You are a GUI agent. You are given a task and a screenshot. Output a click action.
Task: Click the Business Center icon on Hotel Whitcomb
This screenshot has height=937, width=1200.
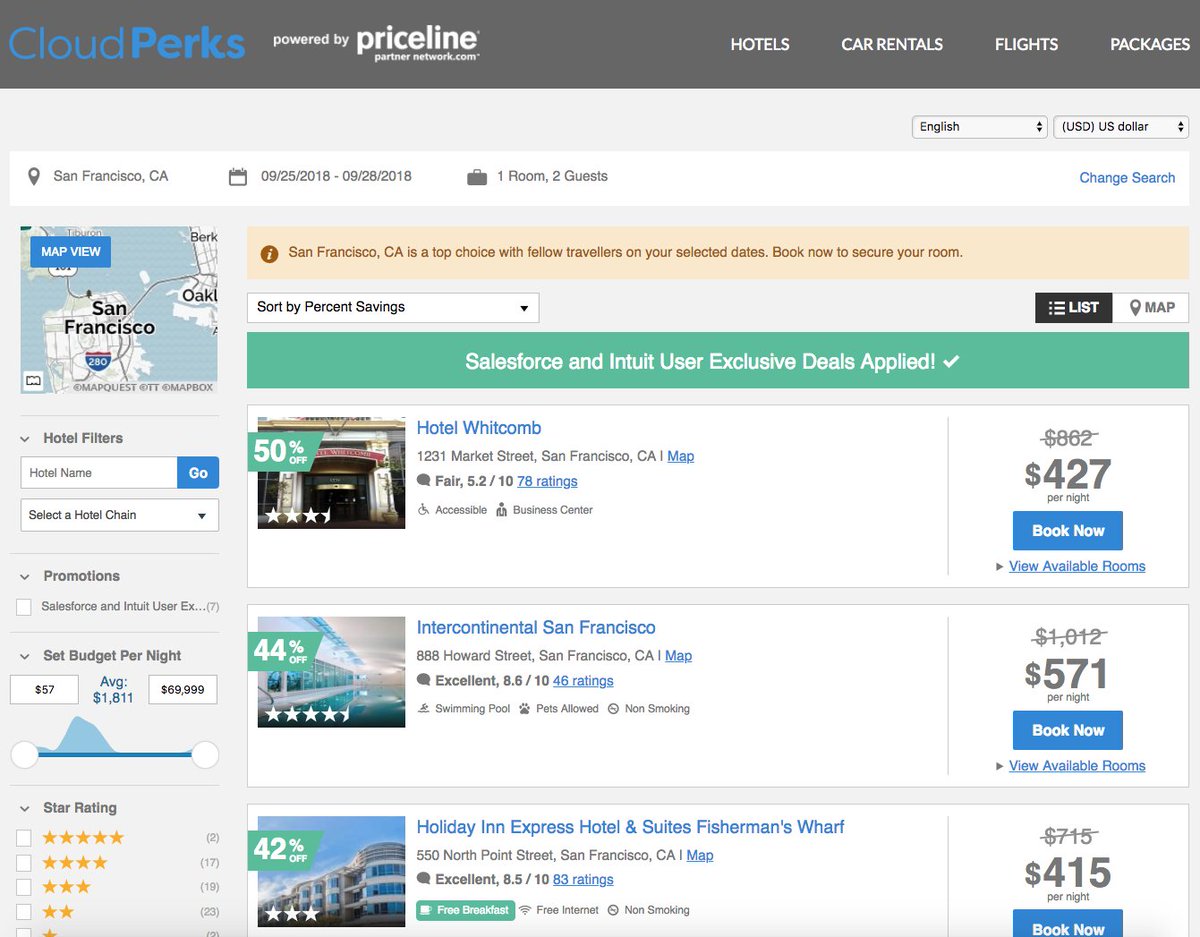[x=501, y=510]
